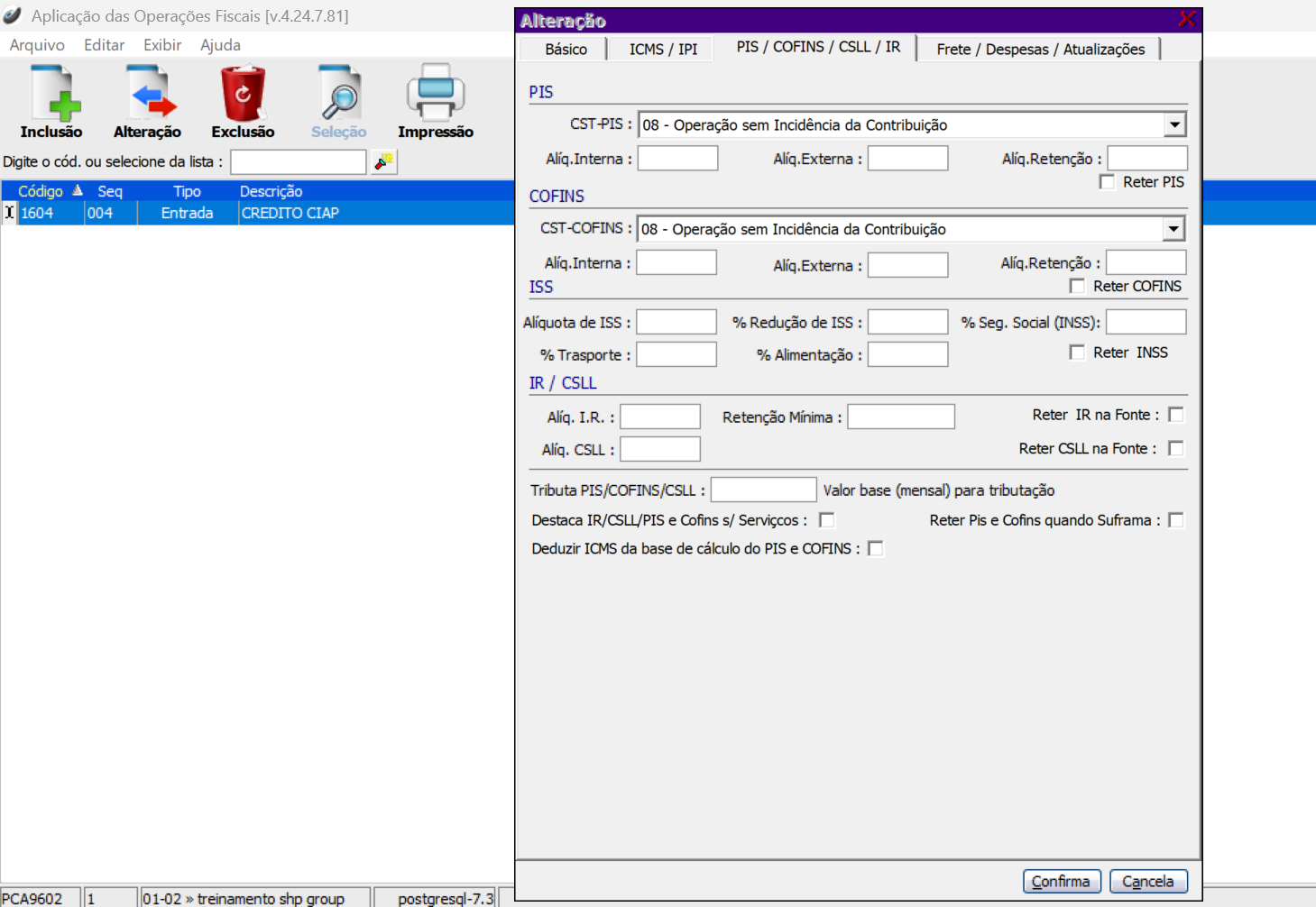
Task: Click the application icon in title bar
Action: 13,15
